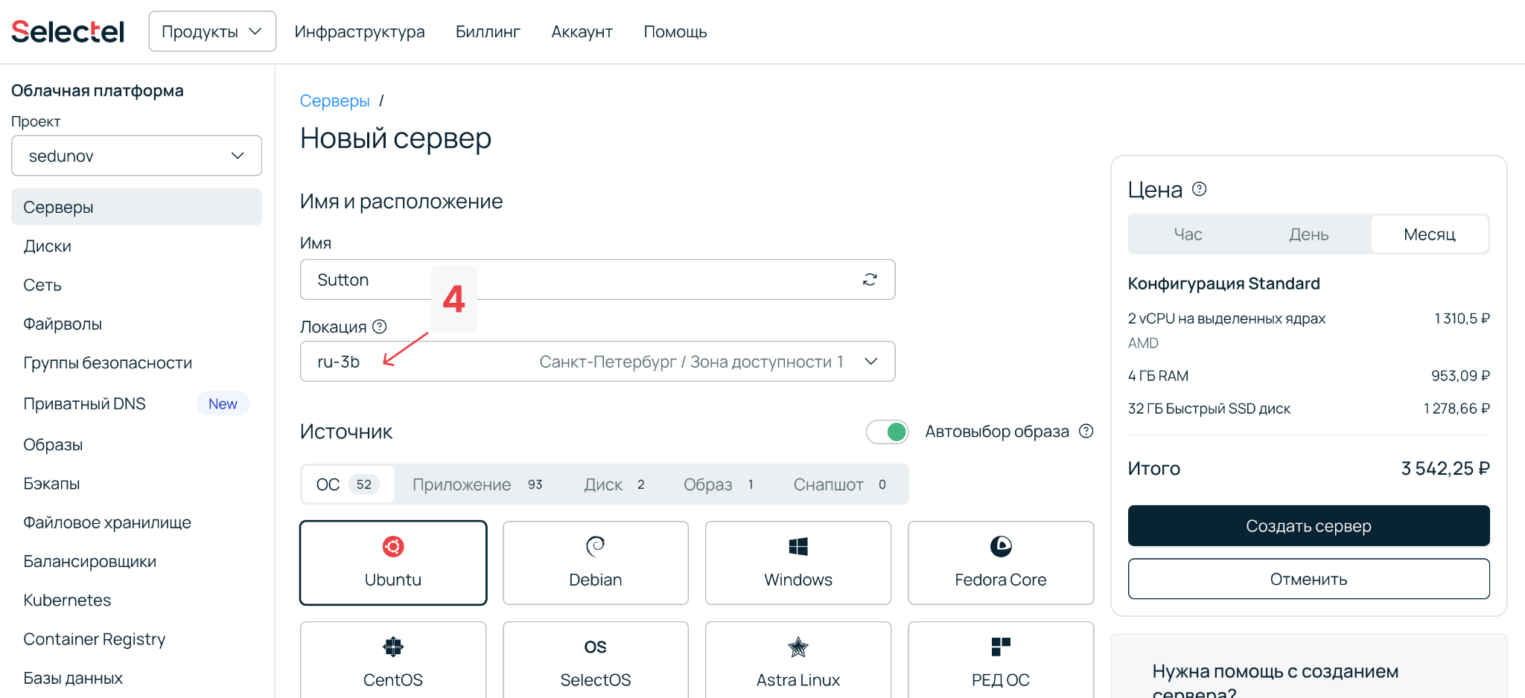The width and height of the screenshot is (1525, 698).
Task: Open Аккаунт in top menu
Action: (x=582, y=32)
